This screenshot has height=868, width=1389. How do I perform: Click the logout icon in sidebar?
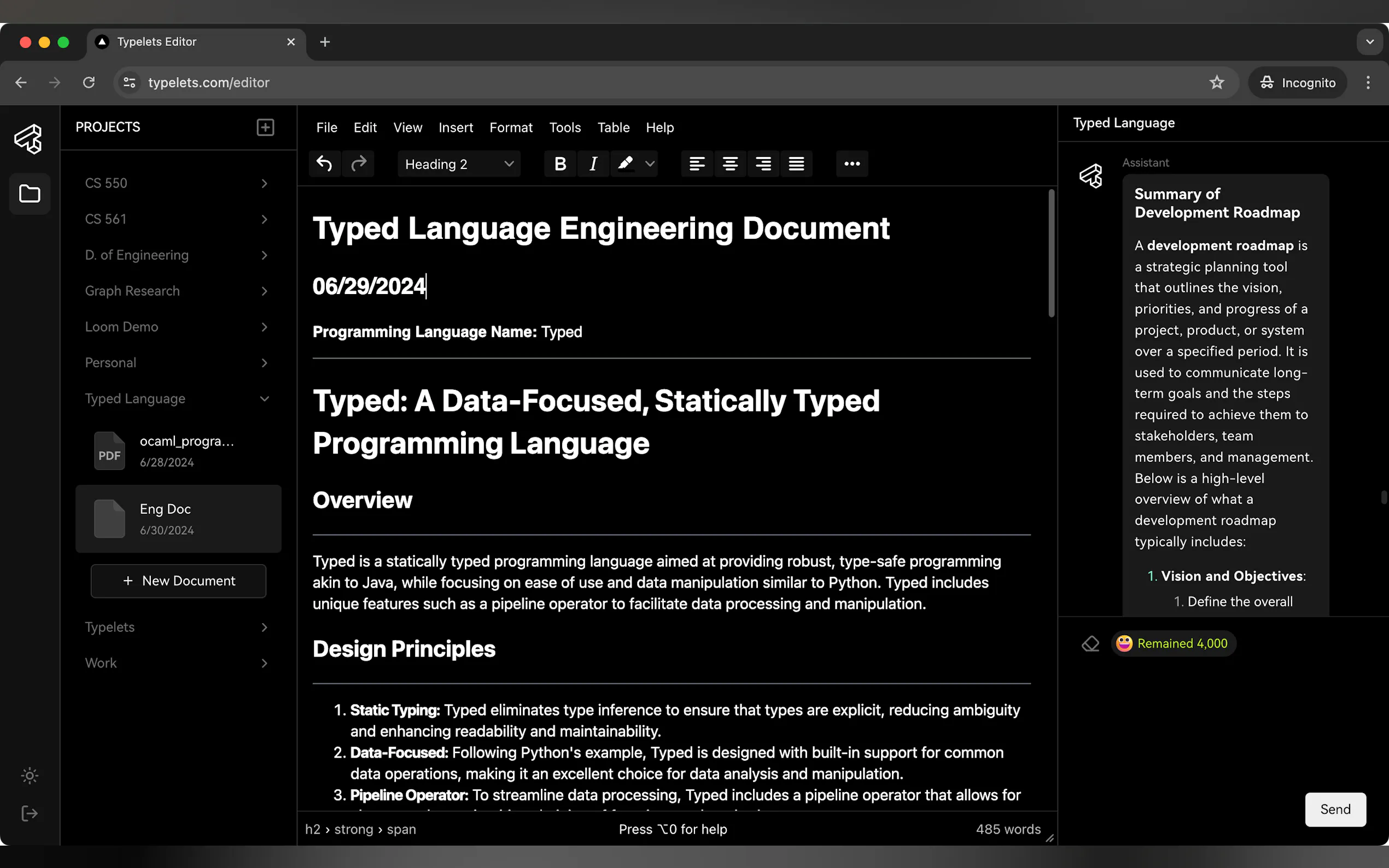[x=30, y=813]
